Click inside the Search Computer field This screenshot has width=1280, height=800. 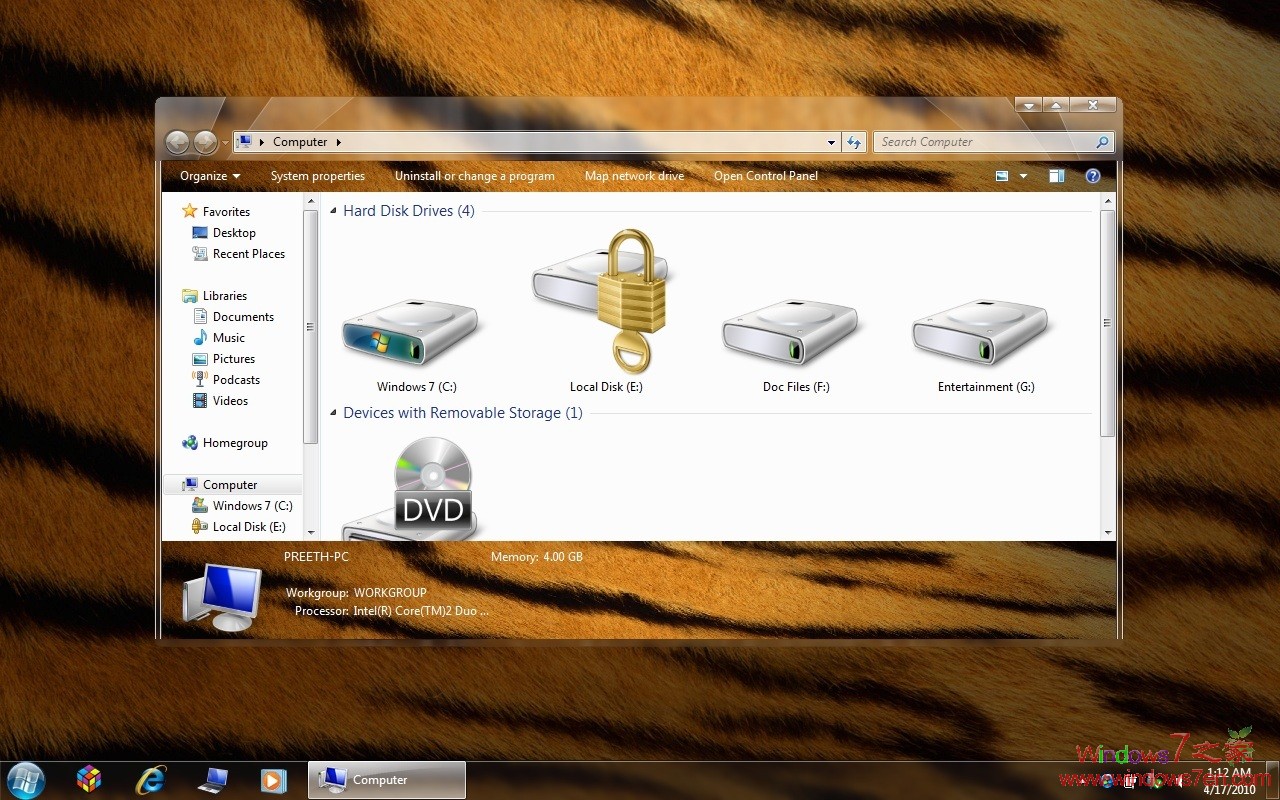coord(980,142)
